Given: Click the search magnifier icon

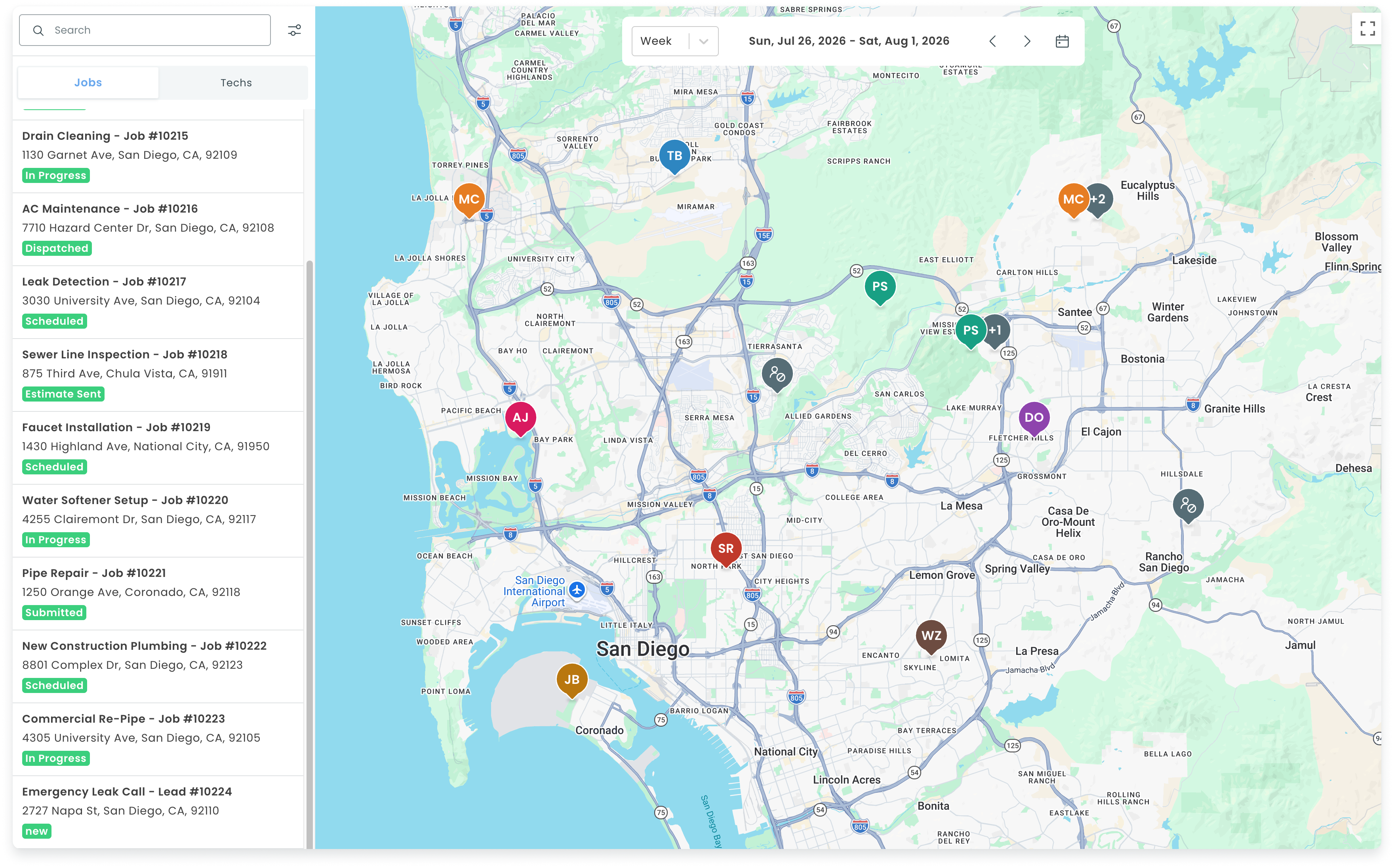Looking at the screenshot, I should point(38,30).
